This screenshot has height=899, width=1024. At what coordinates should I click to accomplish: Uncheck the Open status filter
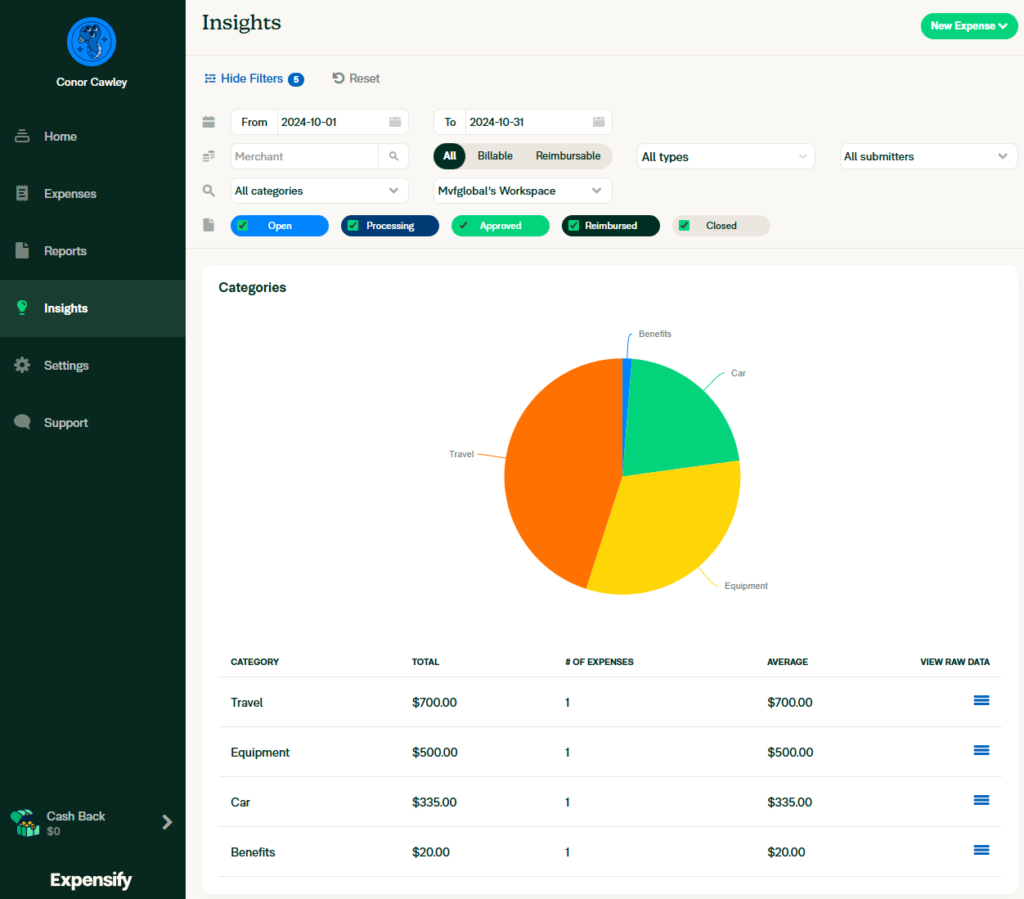tap(241, 225)
